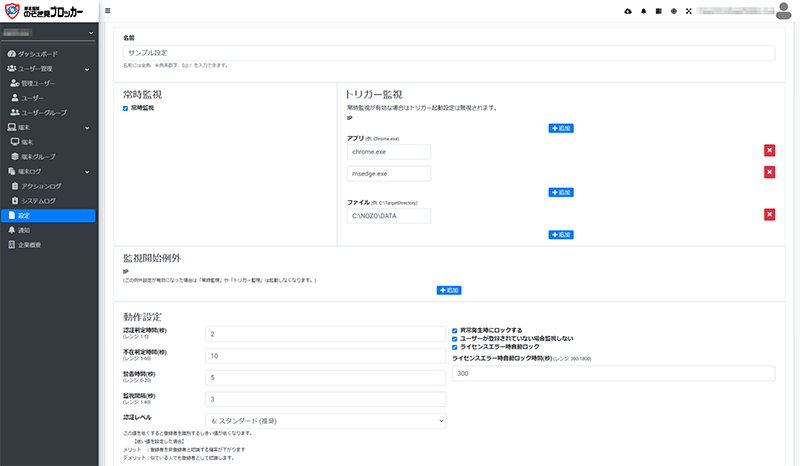
Task: Click the 端末ログ documents icon
Action: pyautogui.click(x=12, y=171)
